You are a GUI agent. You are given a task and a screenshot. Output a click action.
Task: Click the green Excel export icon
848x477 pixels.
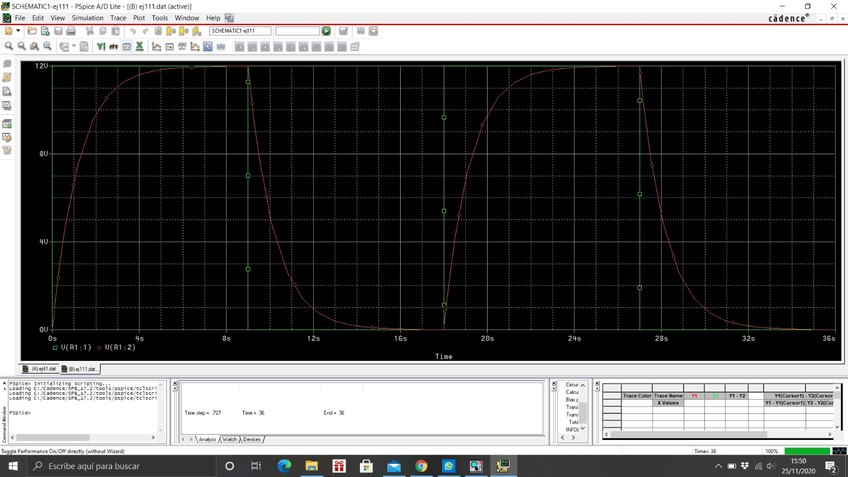pyautogui.click(x=140, y=46)
